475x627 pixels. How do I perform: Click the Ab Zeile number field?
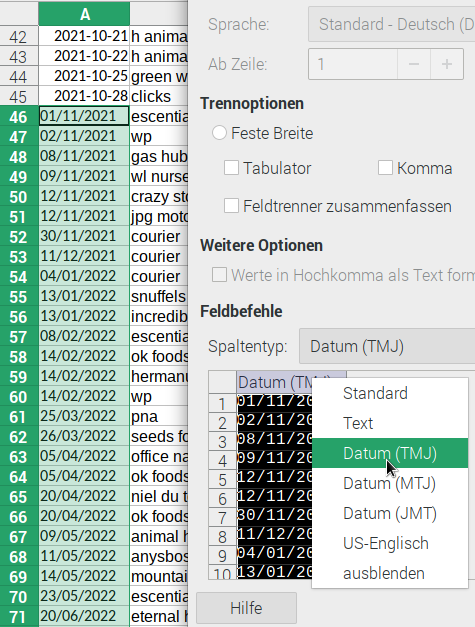(353, 64)
